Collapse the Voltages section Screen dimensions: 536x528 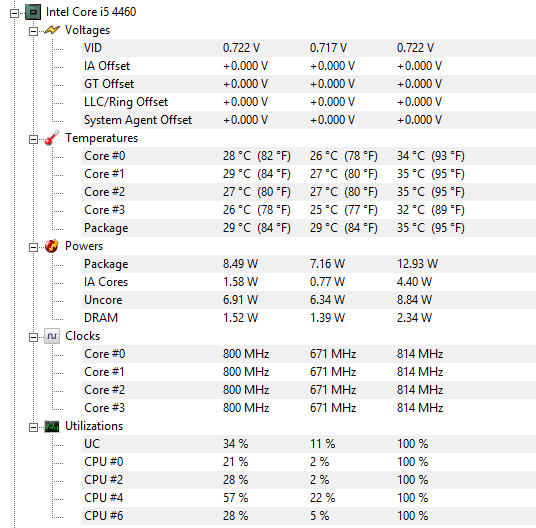click(33, 31)
